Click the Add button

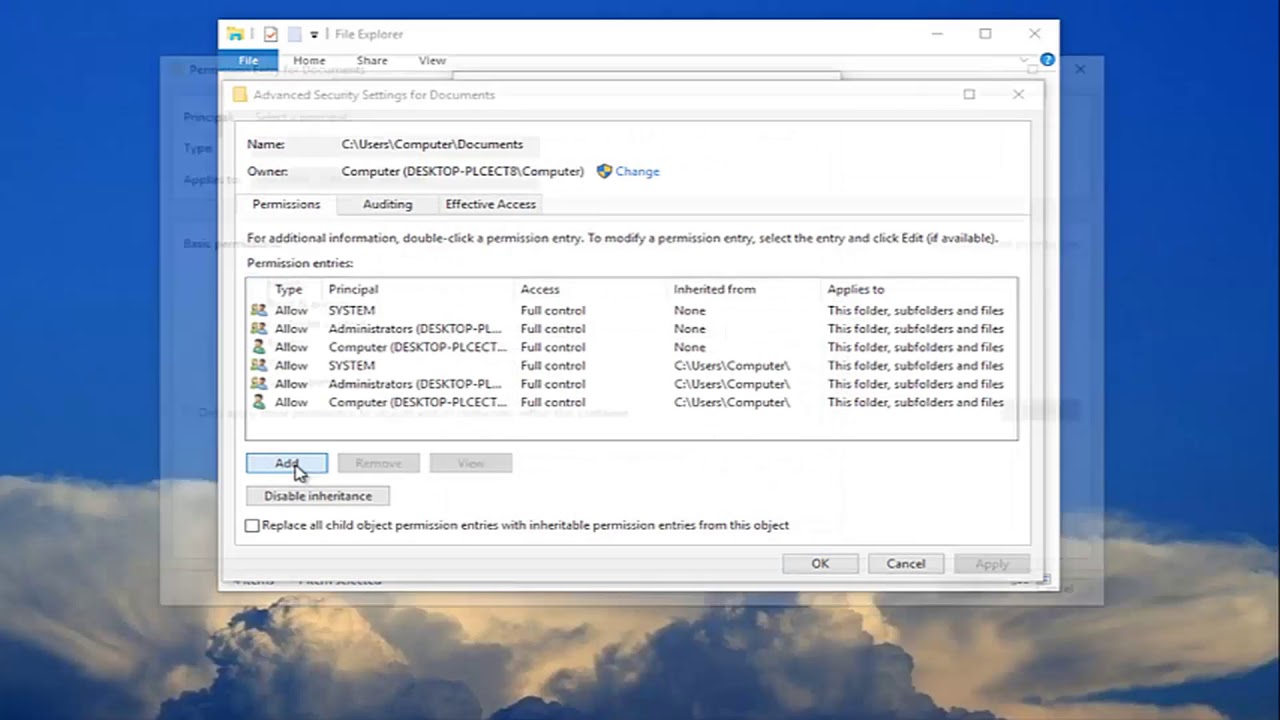287,463
